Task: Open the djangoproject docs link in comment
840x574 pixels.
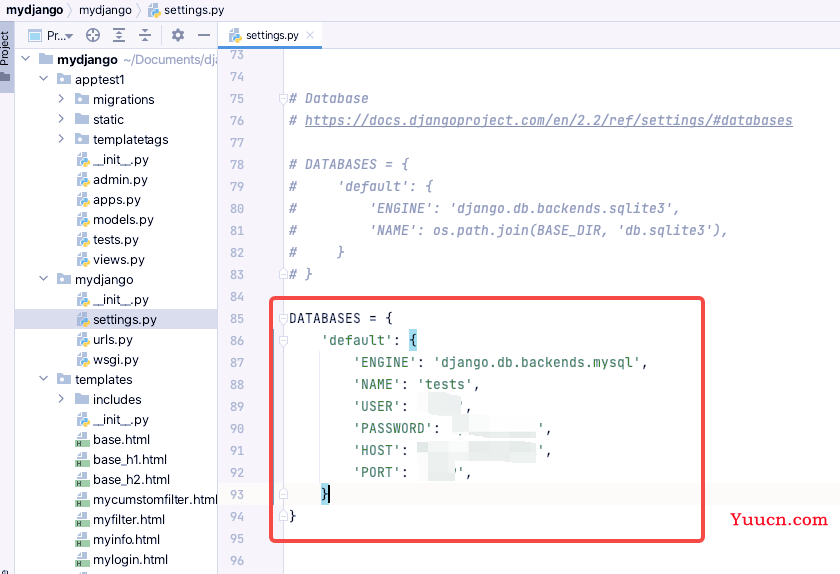Action: click(549, 121)
